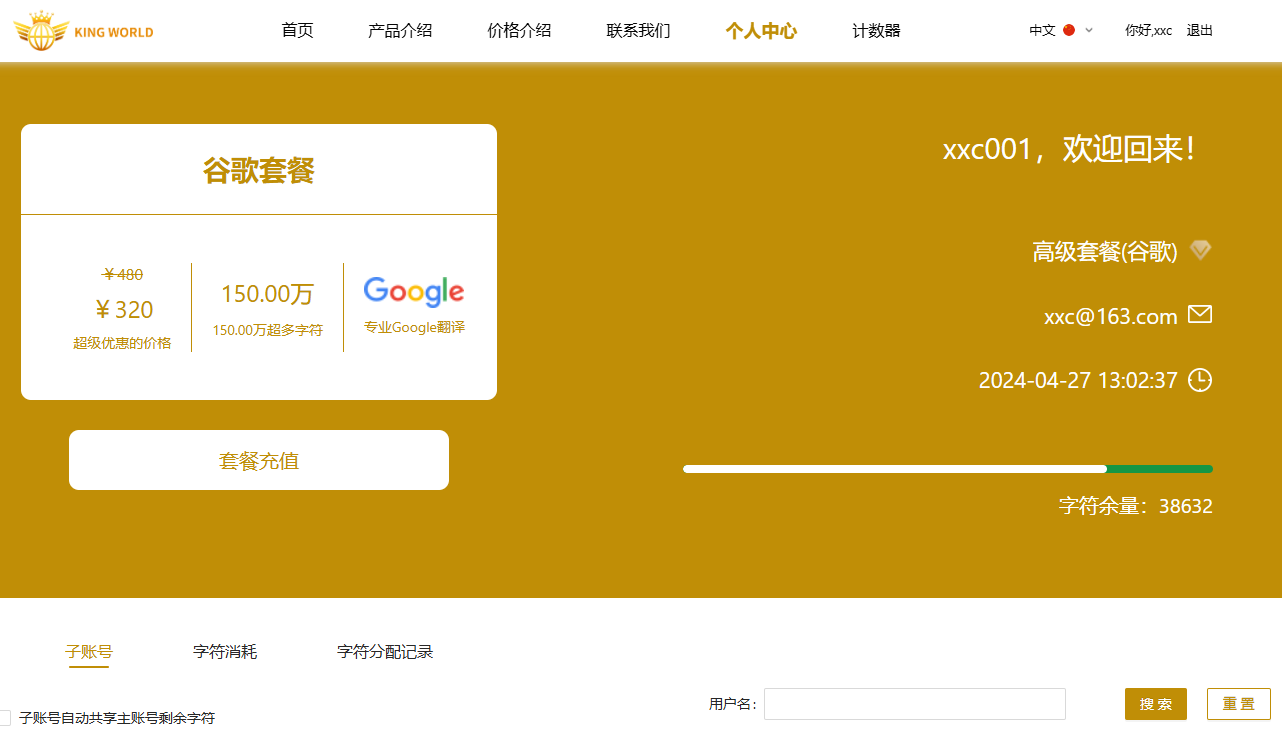1282x740 pixels.
Task: Click the envelope icon next to xxc@163.com
Action: [1200, 313]
